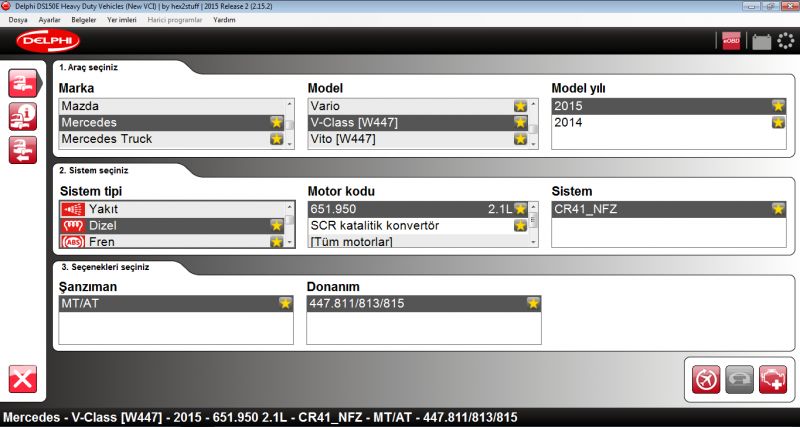Toggle favorite star for Mercedes Truck

tap(277, 139)
